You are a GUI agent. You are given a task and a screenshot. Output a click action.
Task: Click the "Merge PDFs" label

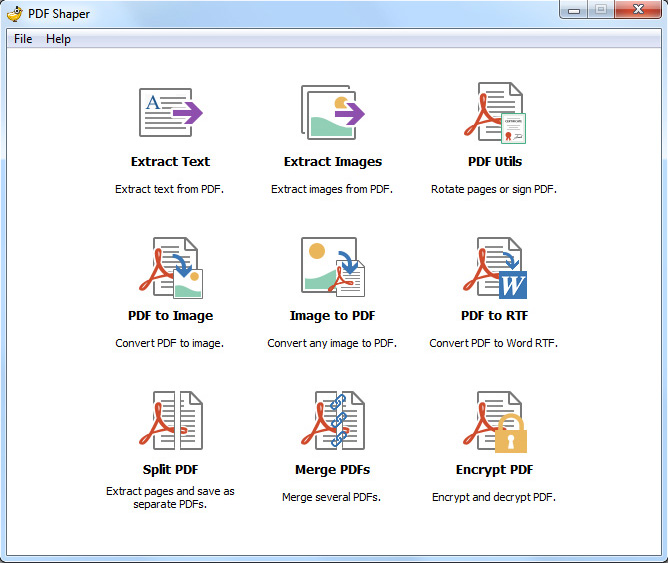pos(332,470)
